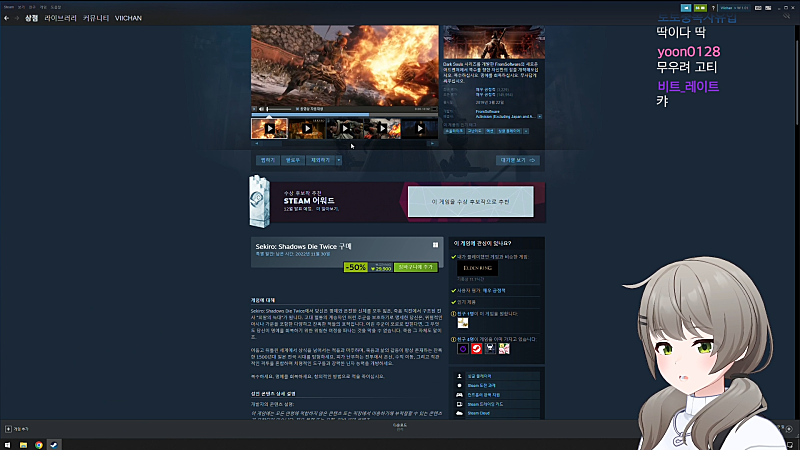Click the question mark help icon
Screen dimensions: 800x450
coord(713,8)
